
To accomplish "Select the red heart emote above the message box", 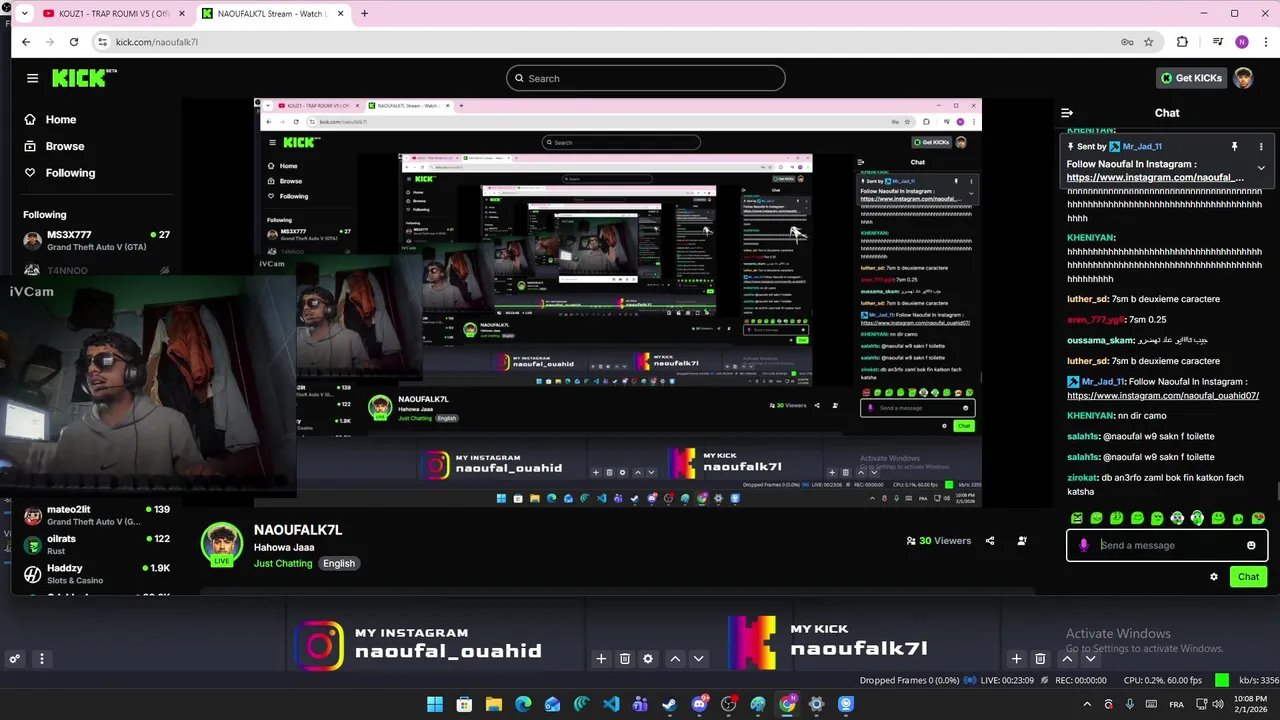I will [1258, 518].
